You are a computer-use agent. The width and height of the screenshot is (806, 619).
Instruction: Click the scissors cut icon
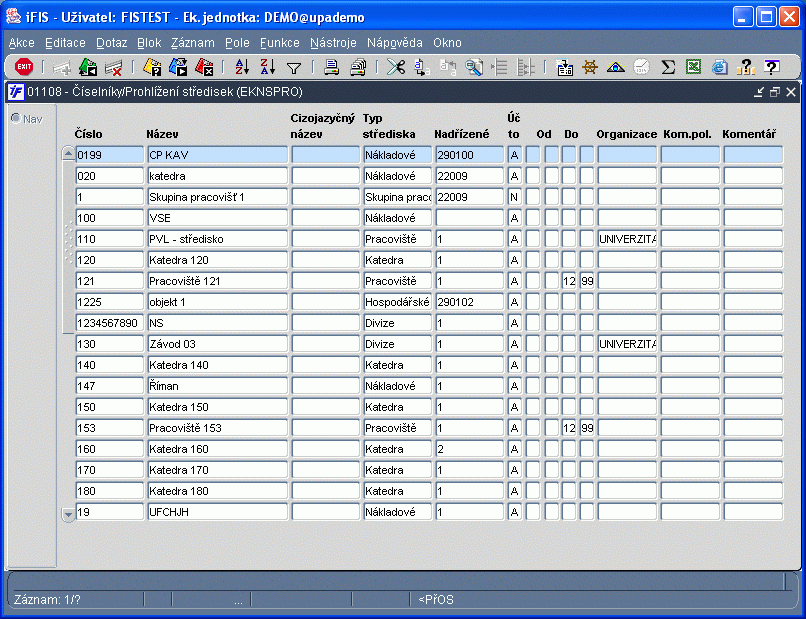(396, 67)
